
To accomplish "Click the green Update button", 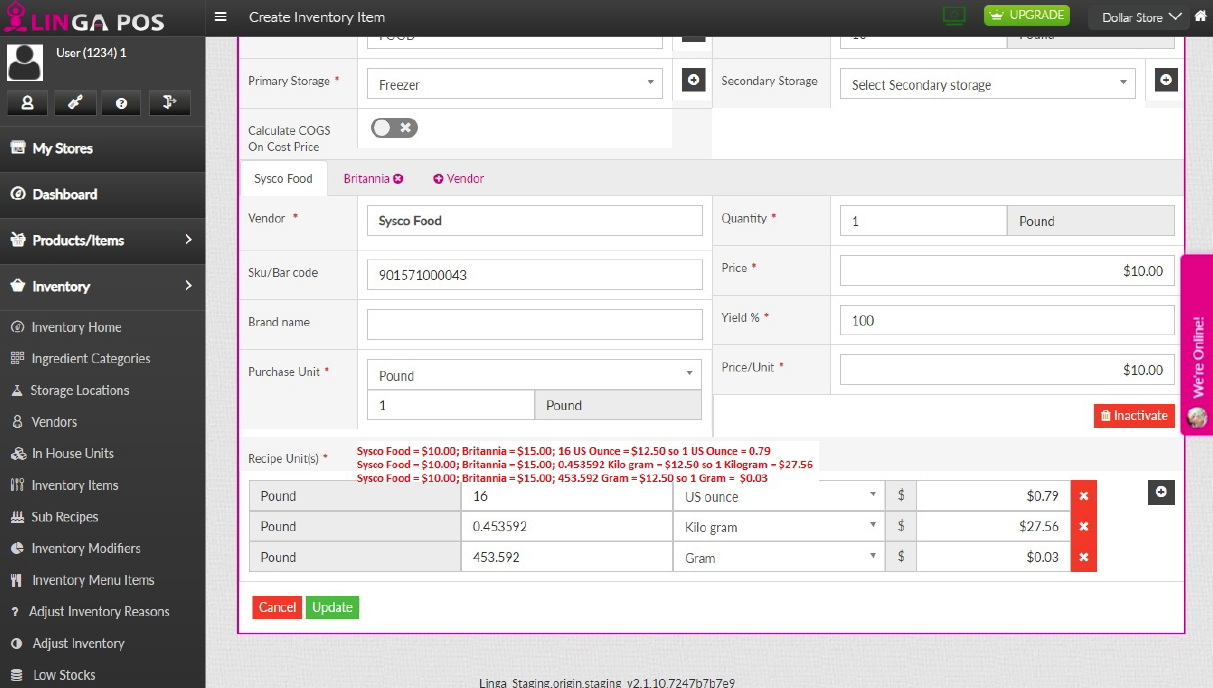I will pos(332,607).
